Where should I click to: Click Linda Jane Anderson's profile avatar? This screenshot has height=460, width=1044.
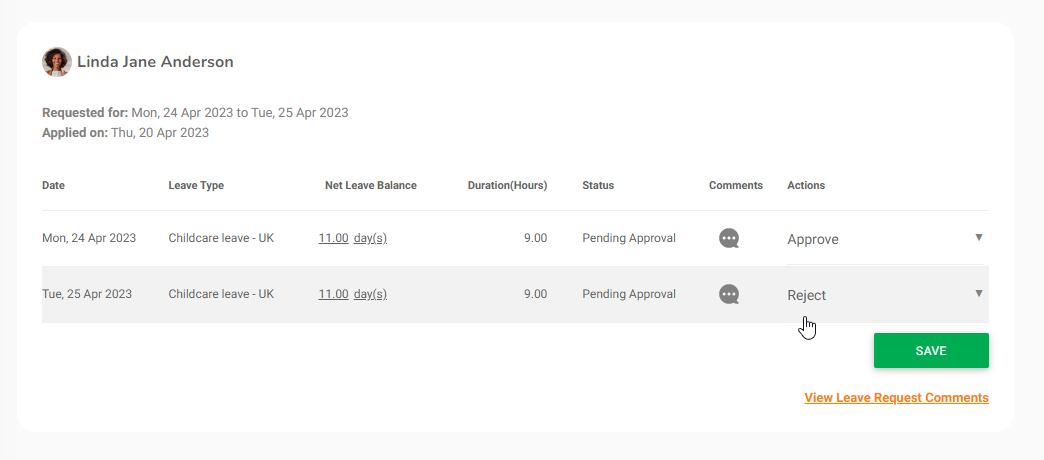56,62
